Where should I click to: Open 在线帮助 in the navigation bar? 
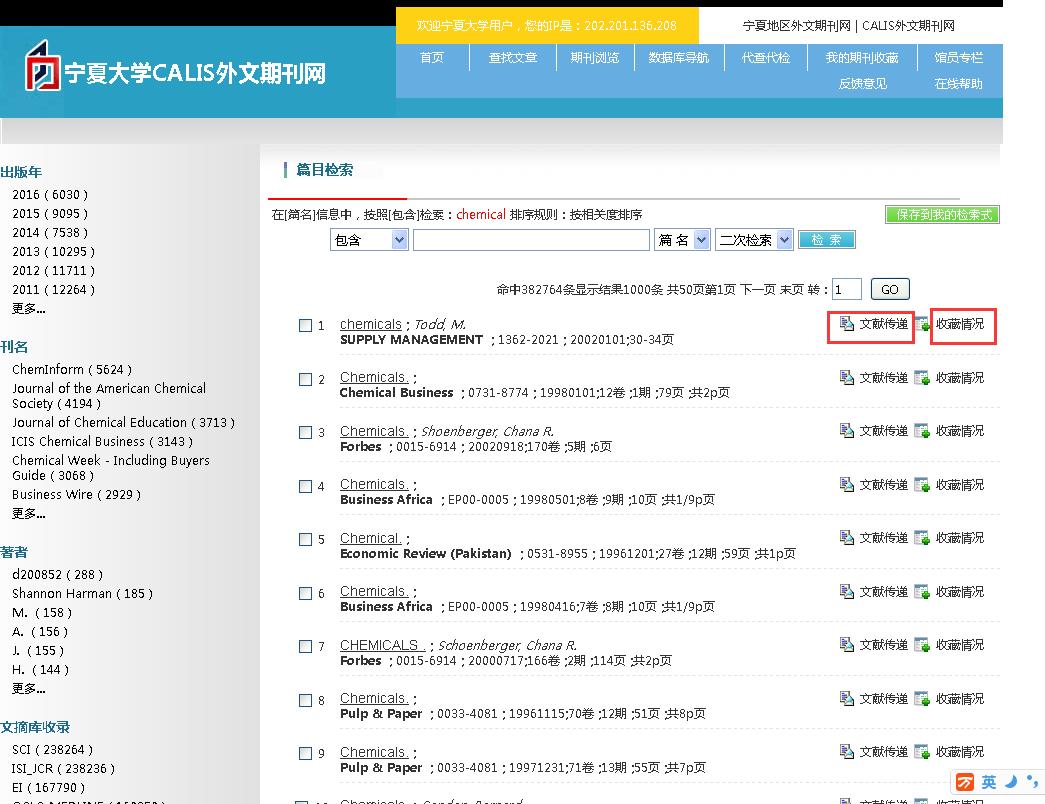(958, 83)
